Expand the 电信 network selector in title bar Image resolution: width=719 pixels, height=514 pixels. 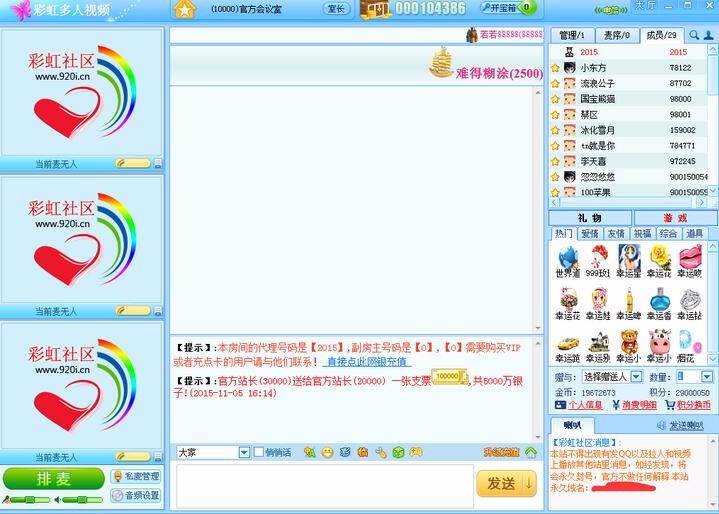[611, 10]
